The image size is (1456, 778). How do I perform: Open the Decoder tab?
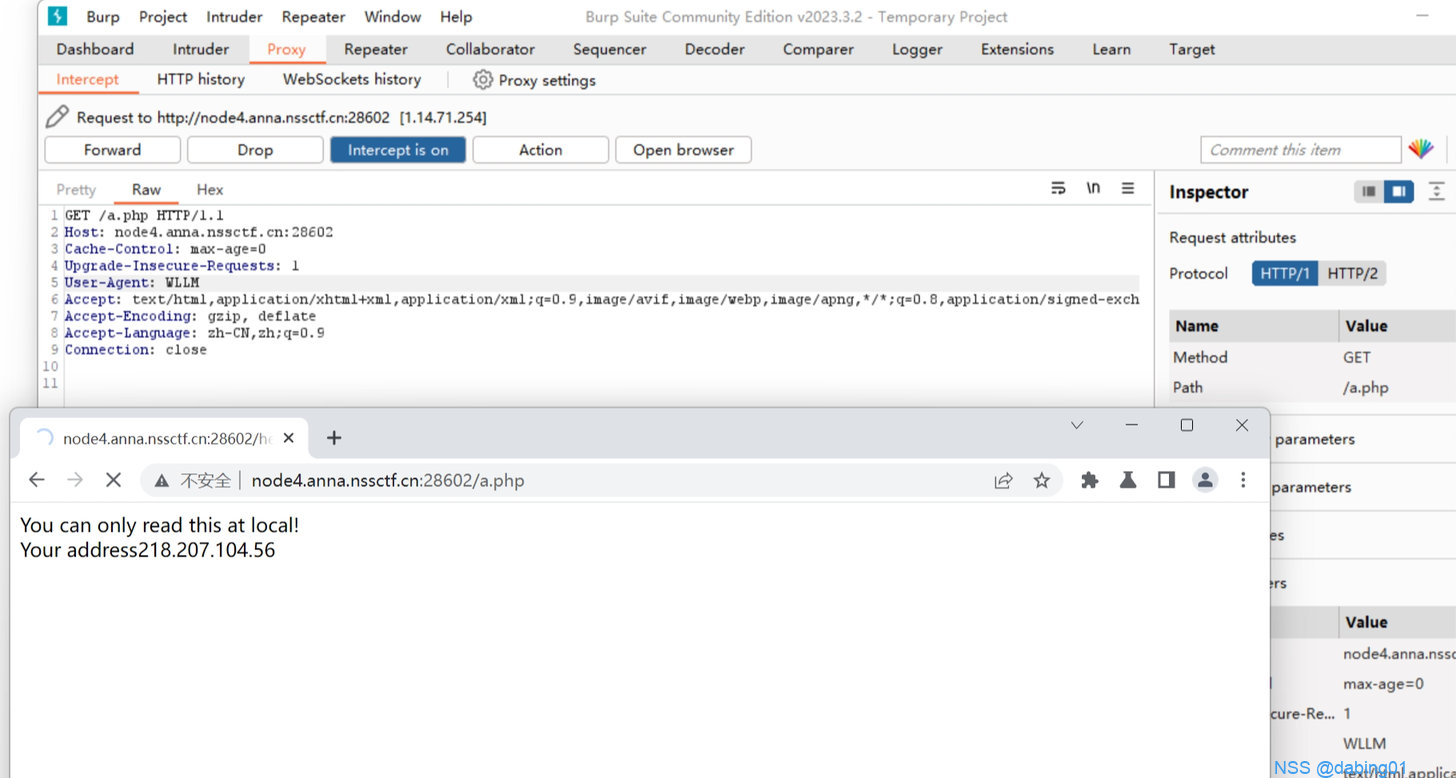pyautogui.click(x=715, y=49)
